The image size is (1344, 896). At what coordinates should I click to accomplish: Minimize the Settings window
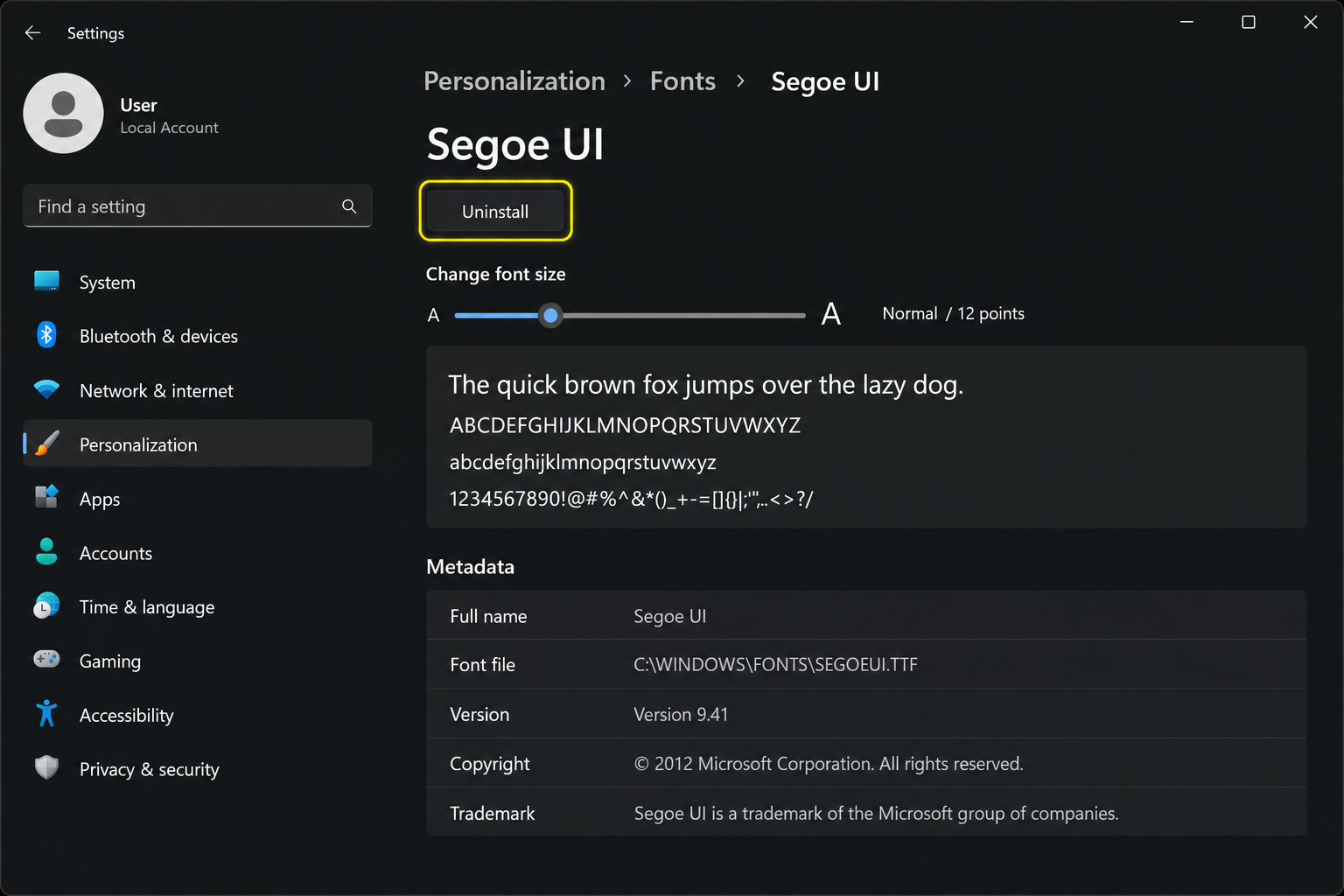click(x=1186, y=22)
